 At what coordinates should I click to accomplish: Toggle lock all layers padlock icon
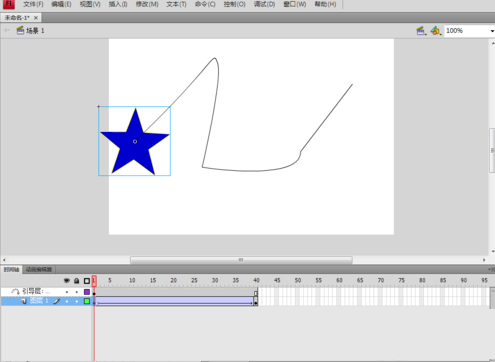pos(77,281)
